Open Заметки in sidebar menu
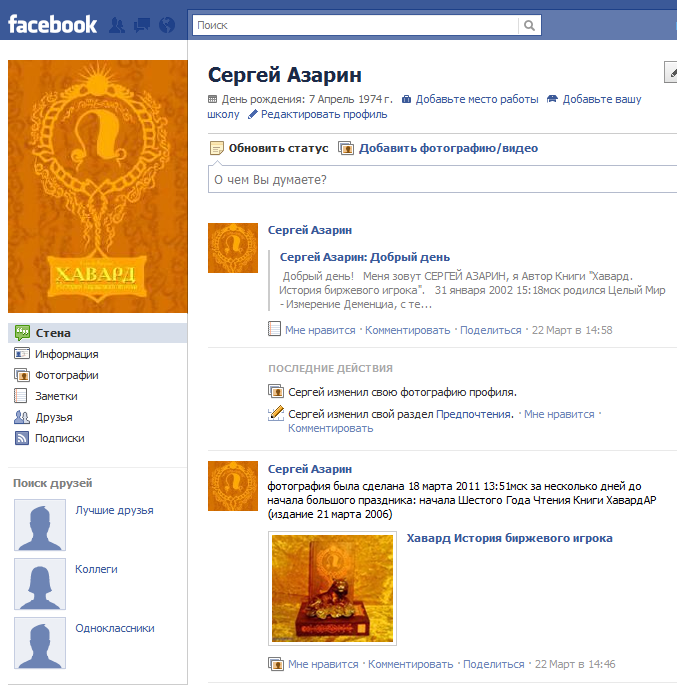 coord(56,396)
